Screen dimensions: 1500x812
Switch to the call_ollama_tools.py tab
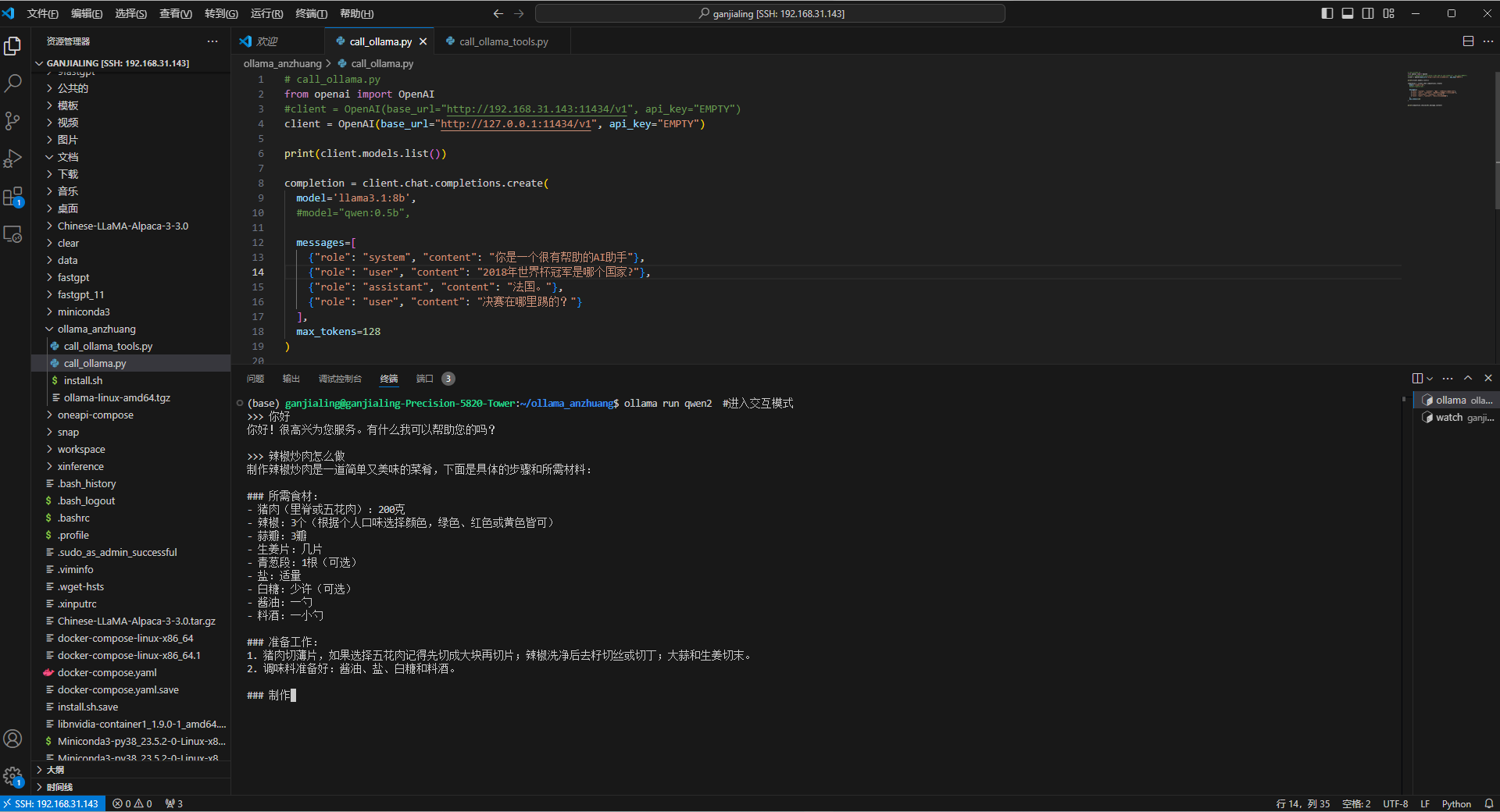(x=504, y=41)
